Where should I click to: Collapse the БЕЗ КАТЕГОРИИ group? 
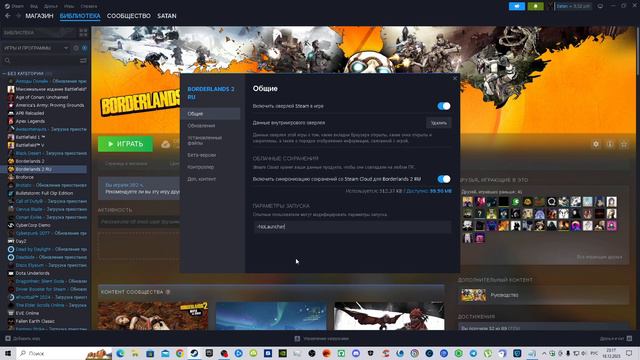tap(4, 73)
